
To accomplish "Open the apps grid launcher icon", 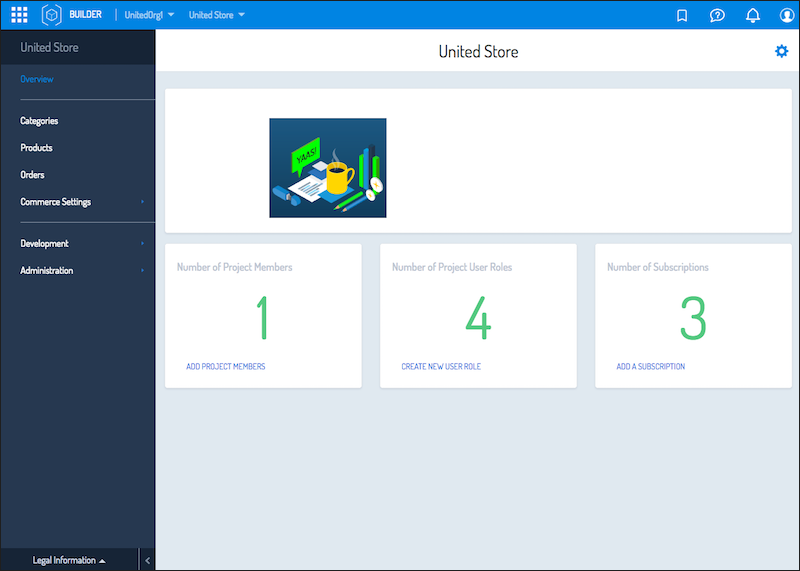I will [19, 15].
